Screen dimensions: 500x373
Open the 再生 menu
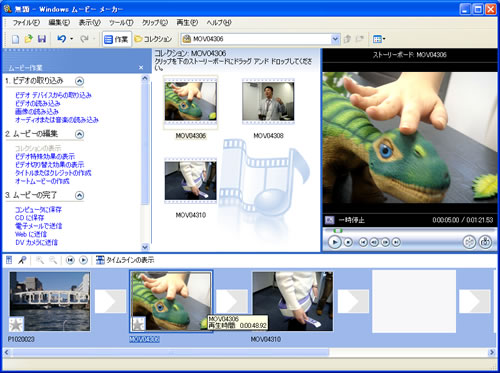(x=187, y=23)
